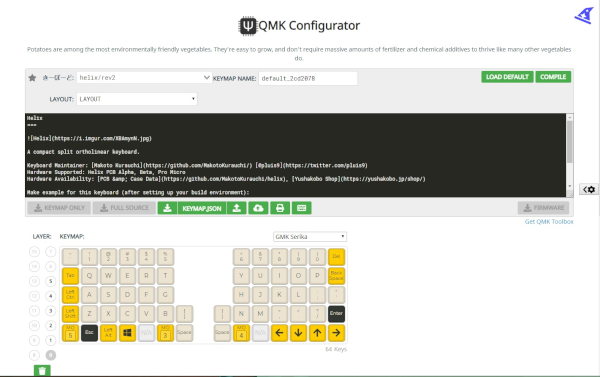Click the print keymap icon
The width and height of the screenshot is (600, 377).
(x=280, y=208)
